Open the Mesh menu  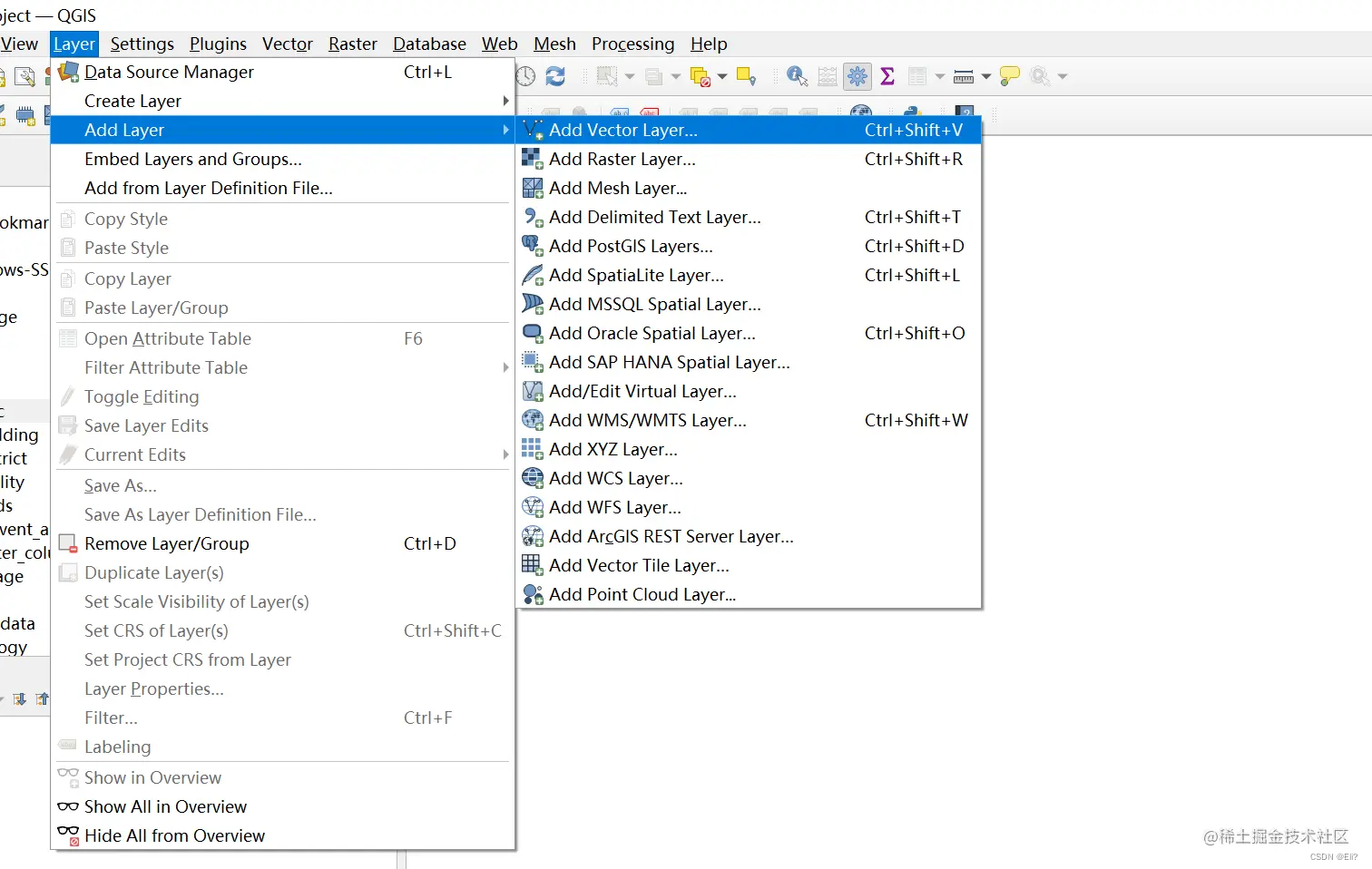coord(554,44)
